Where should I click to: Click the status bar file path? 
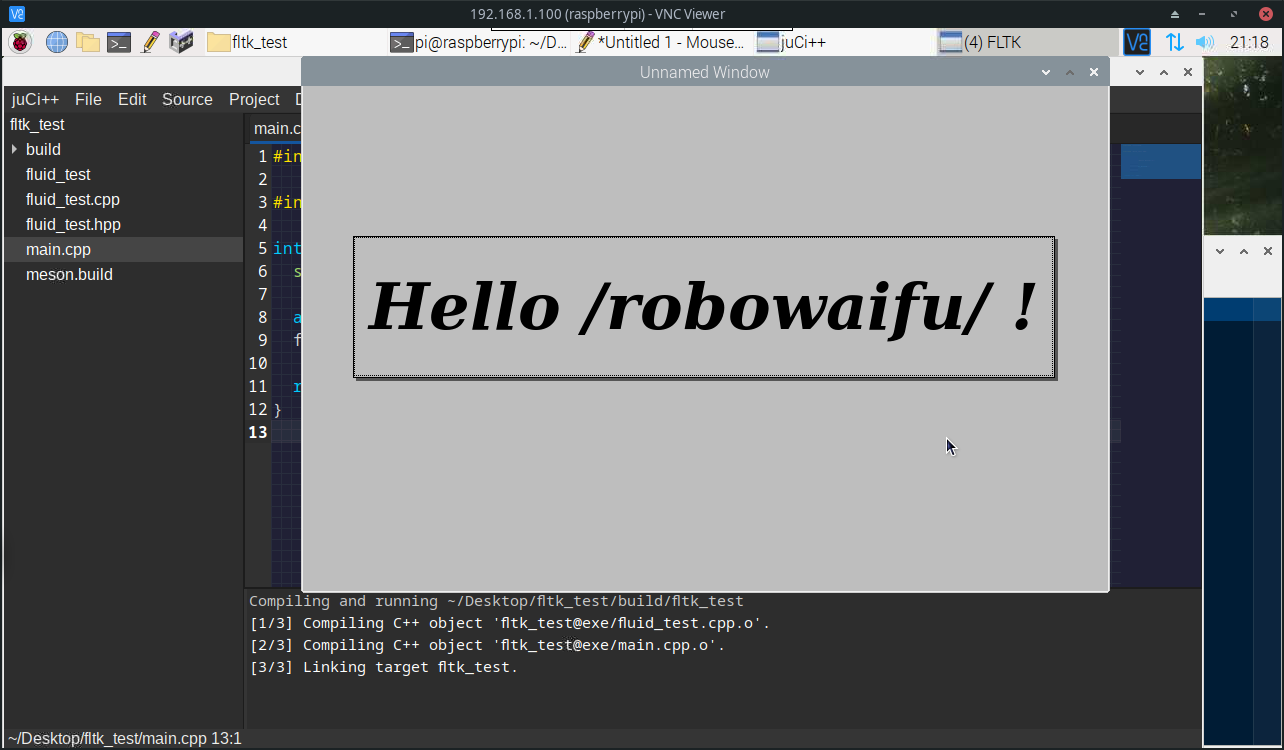pos(125,739)
